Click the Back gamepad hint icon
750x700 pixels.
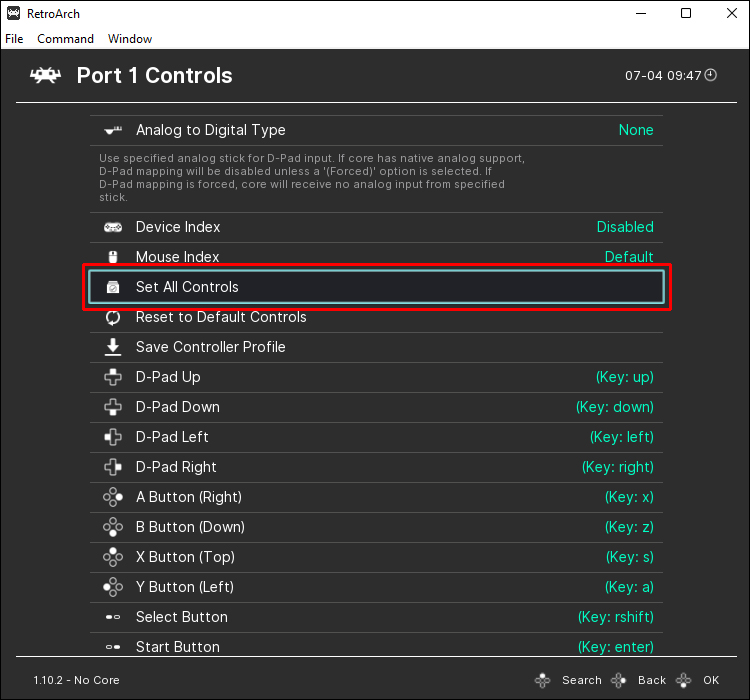click(x=618, y=680)
